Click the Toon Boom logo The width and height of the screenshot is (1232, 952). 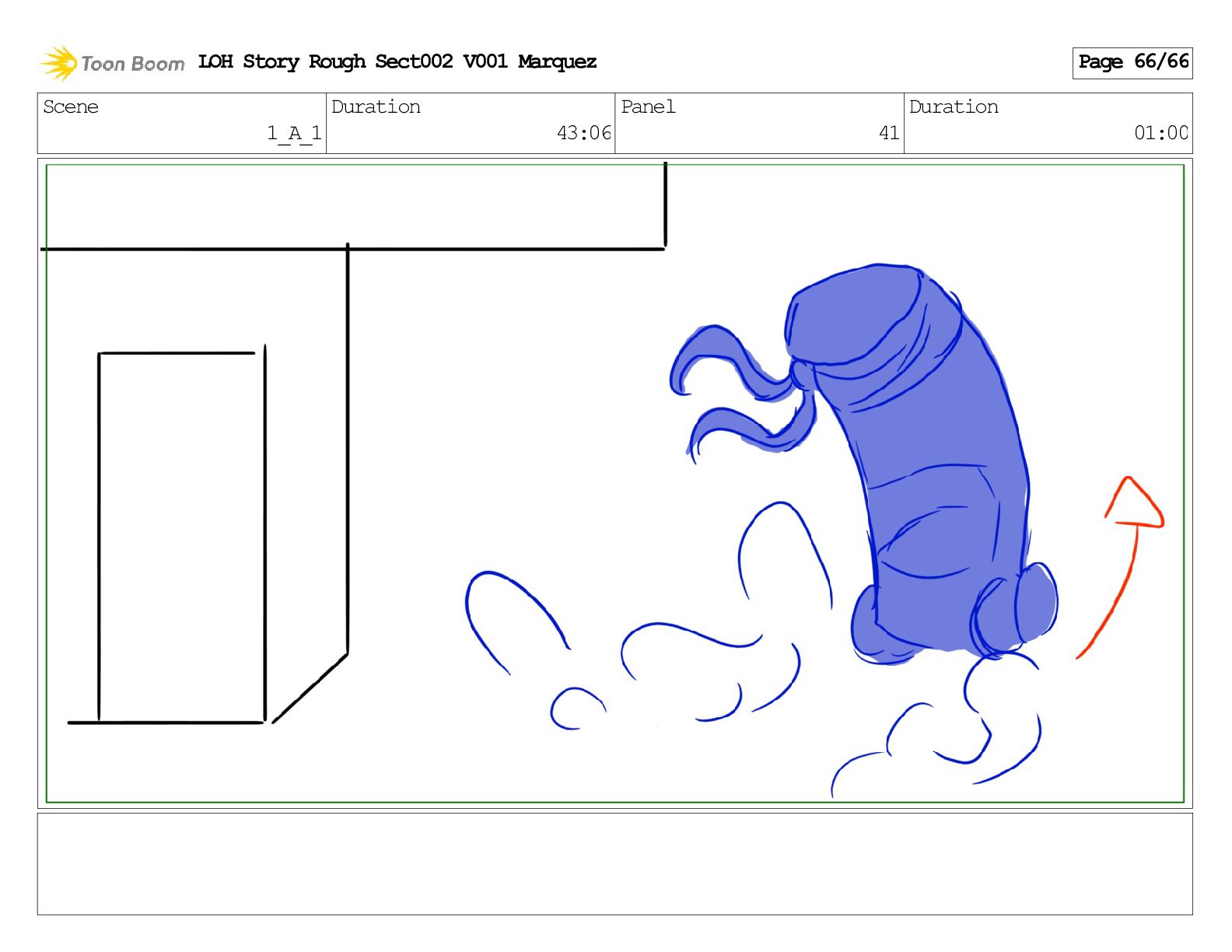pos(112,63)
